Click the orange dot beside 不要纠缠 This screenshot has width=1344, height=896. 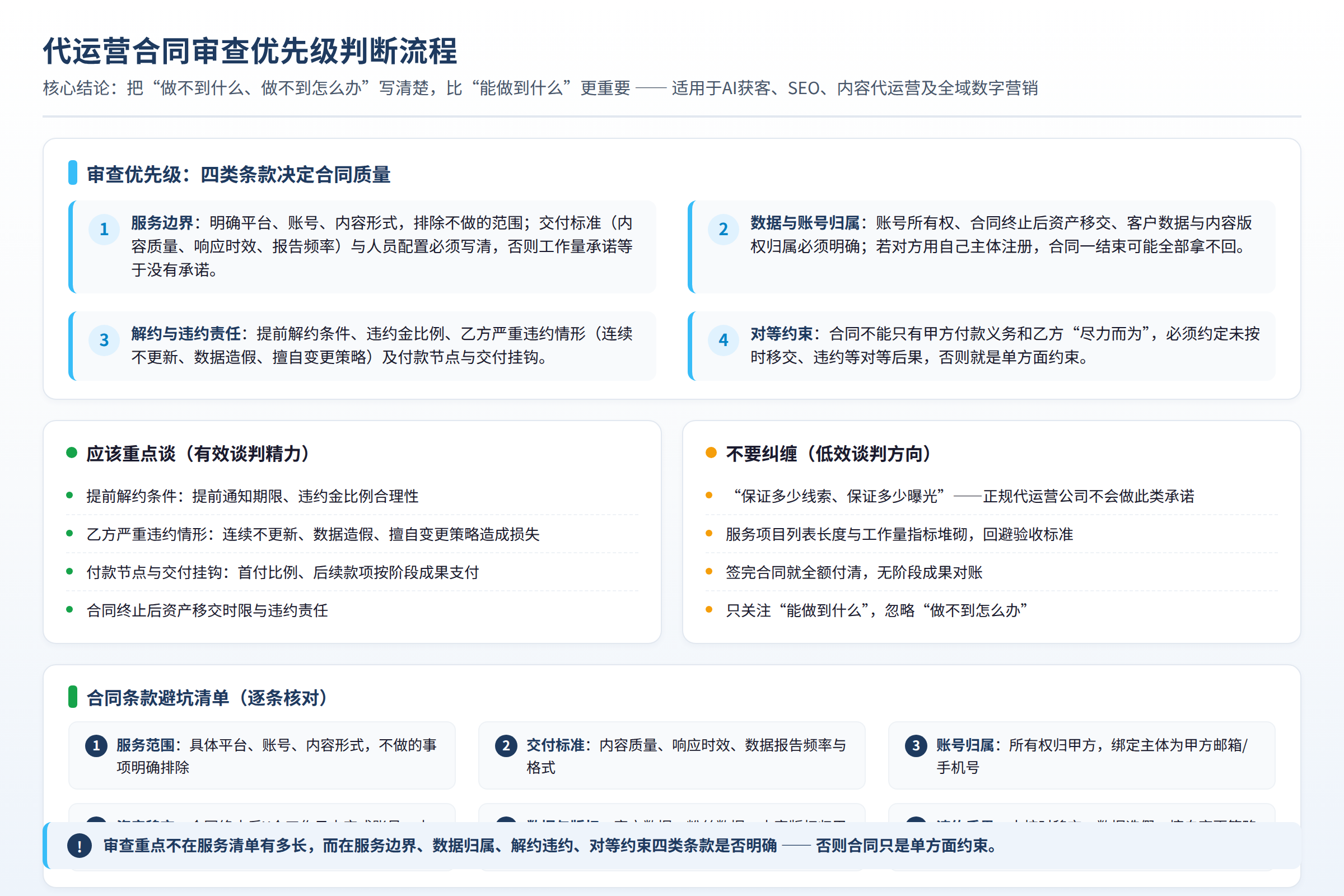click(711, 452)
